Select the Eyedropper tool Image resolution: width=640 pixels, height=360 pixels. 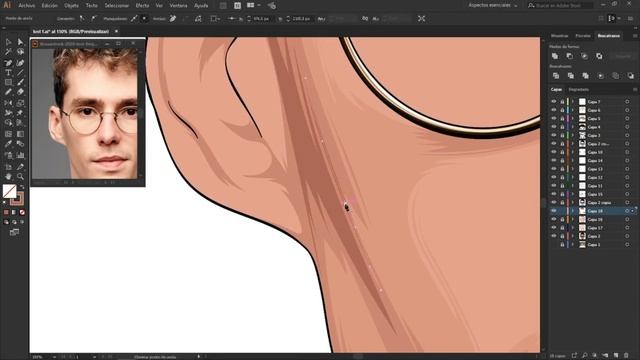click(x=8, y=144)
